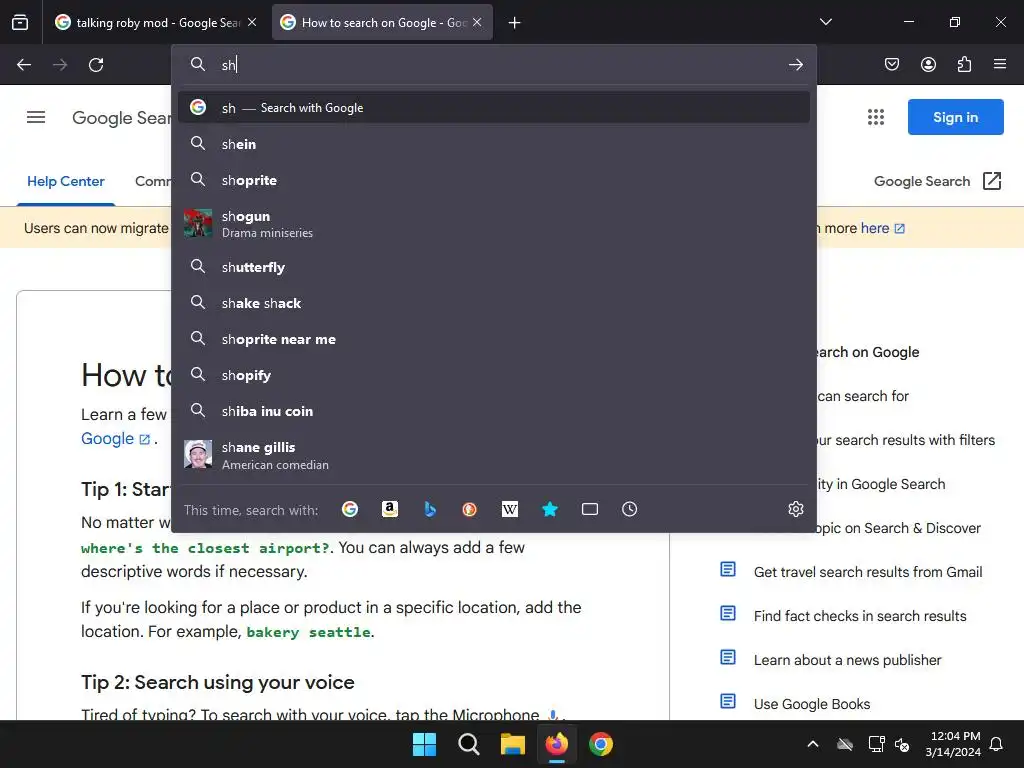Search this time with Amazon icon
The image size is (1024, 768).
[390, 509]
